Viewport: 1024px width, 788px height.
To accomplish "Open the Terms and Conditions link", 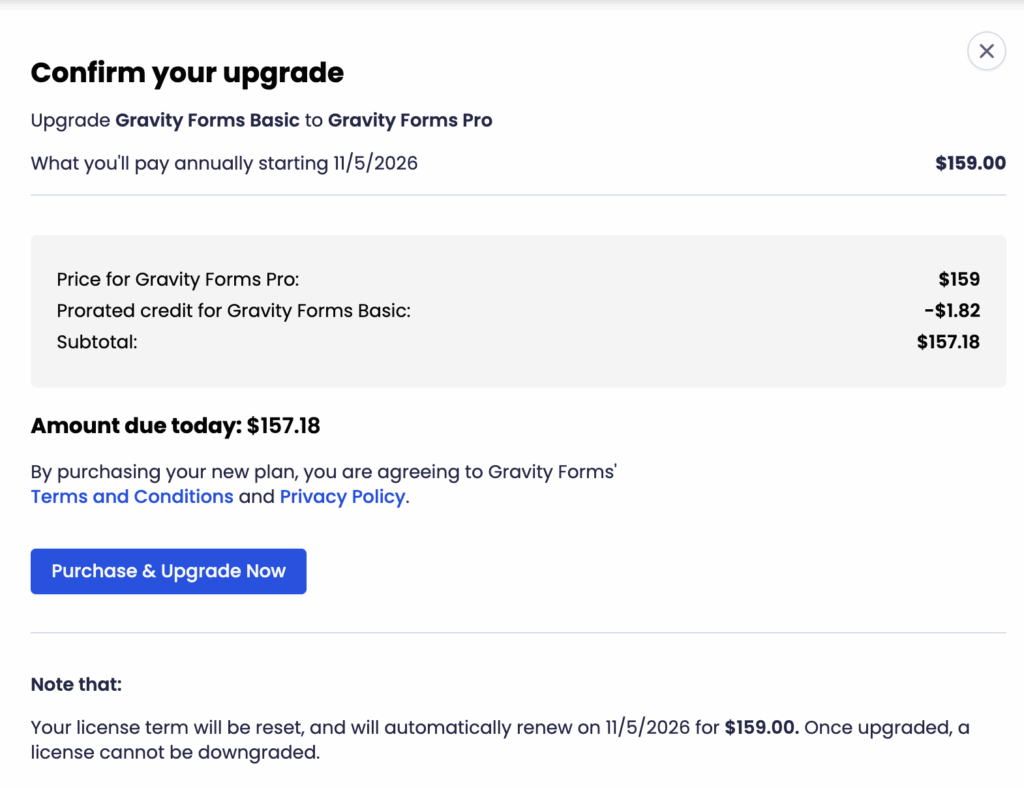I will pos(131,496).
